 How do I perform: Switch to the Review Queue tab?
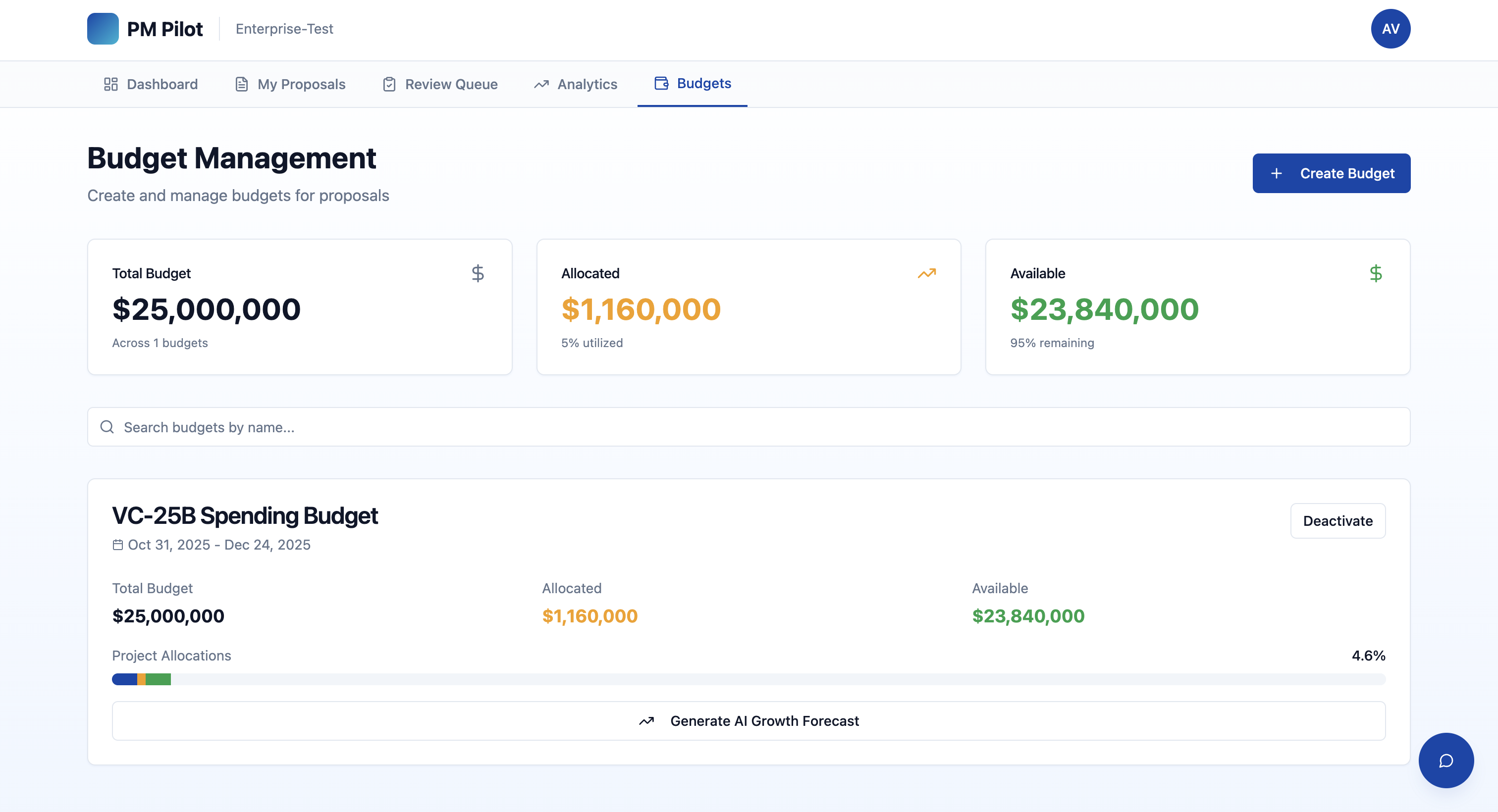(x=440, y=84)
